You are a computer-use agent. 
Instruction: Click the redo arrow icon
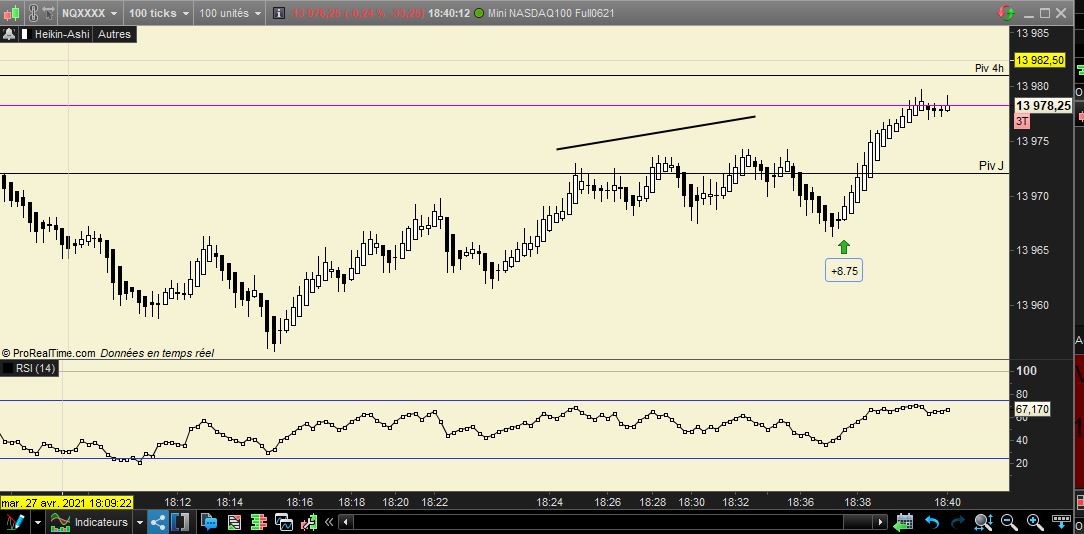click(x=957, y=522)
